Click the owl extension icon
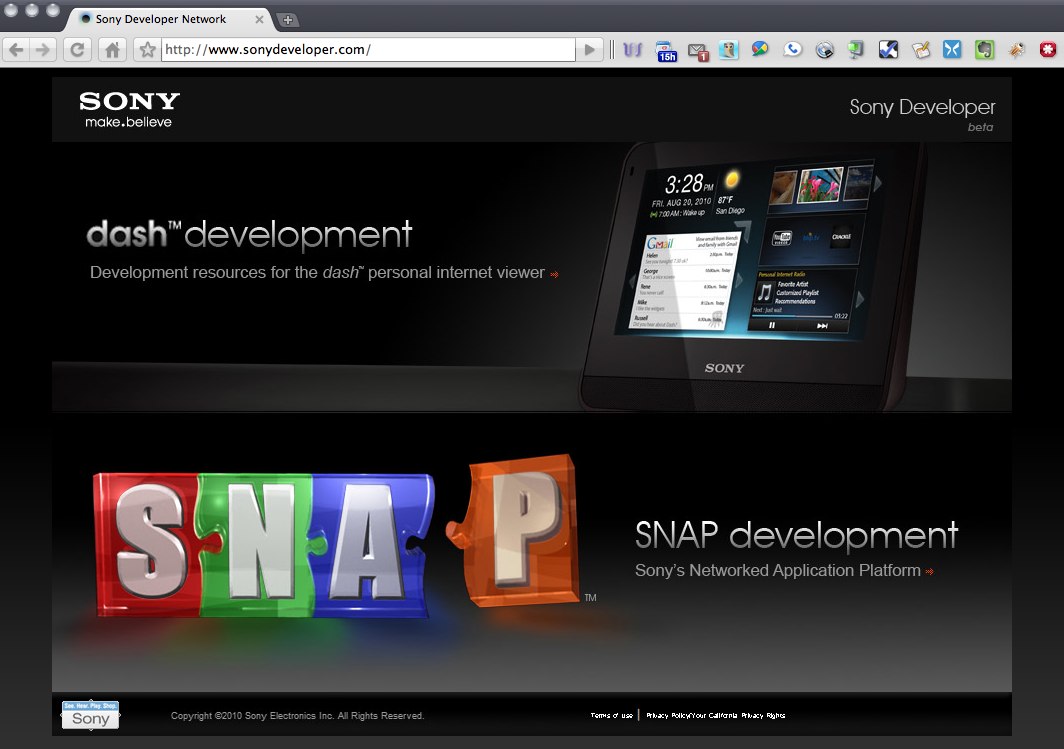The width and height of the screenshot is (1064, 749). [x=728, y=50]
